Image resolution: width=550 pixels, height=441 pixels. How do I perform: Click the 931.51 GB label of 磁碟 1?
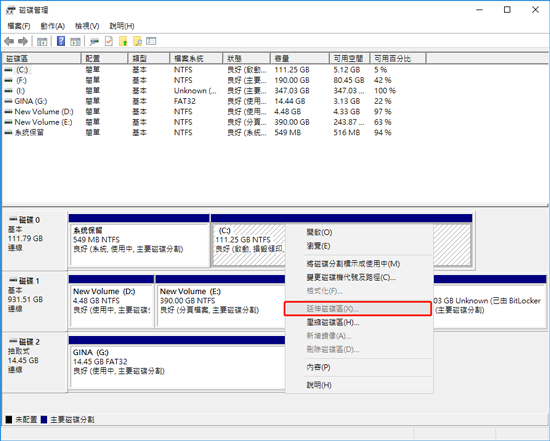(x=25, y=300)
